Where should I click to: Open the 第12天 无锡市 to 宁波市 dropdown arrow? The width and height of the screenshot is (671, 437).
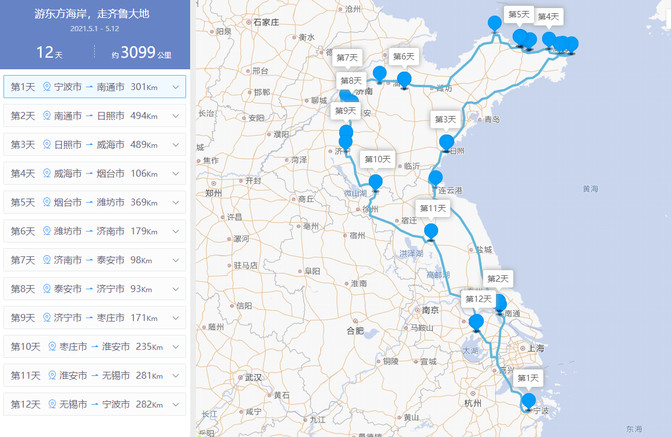176,404
